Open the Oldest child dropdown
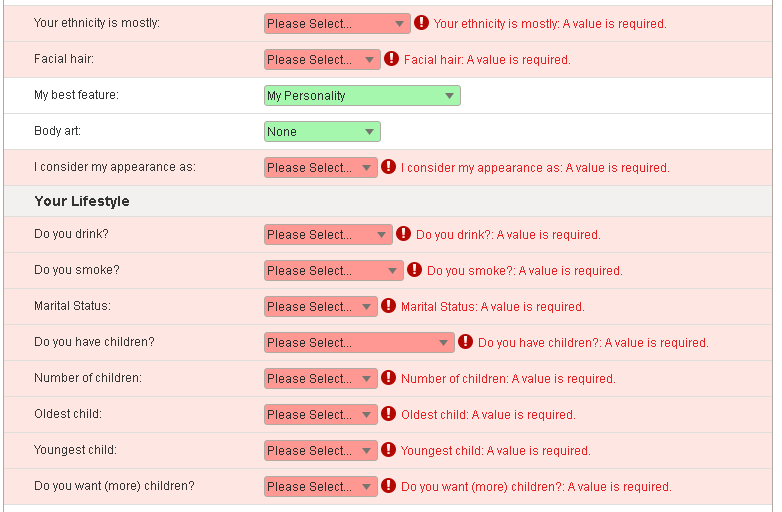This screenshot has width=782, height=512. coord(321,414)
